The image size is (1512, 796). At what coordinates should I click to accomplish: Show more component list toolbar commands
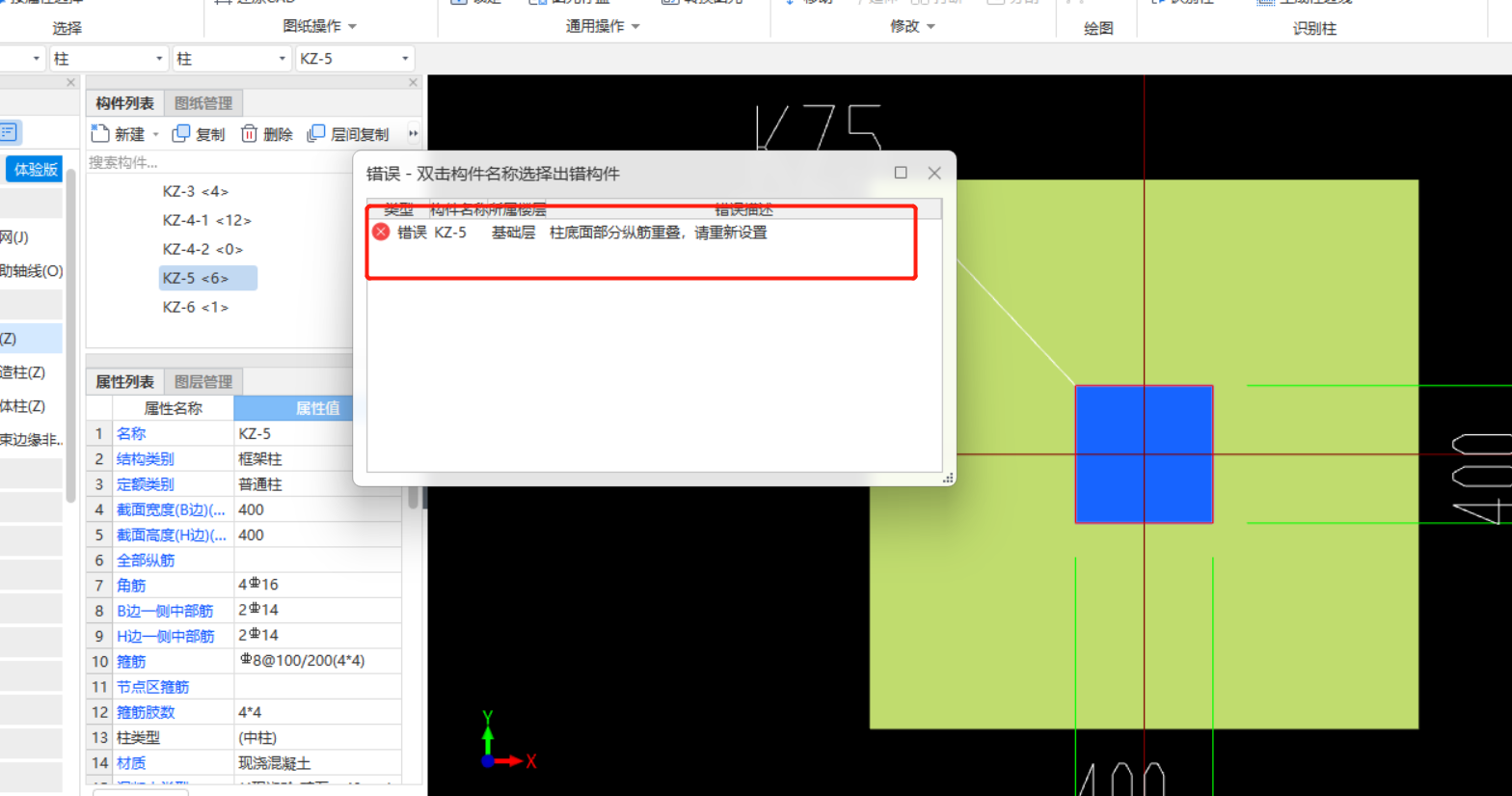414,133
